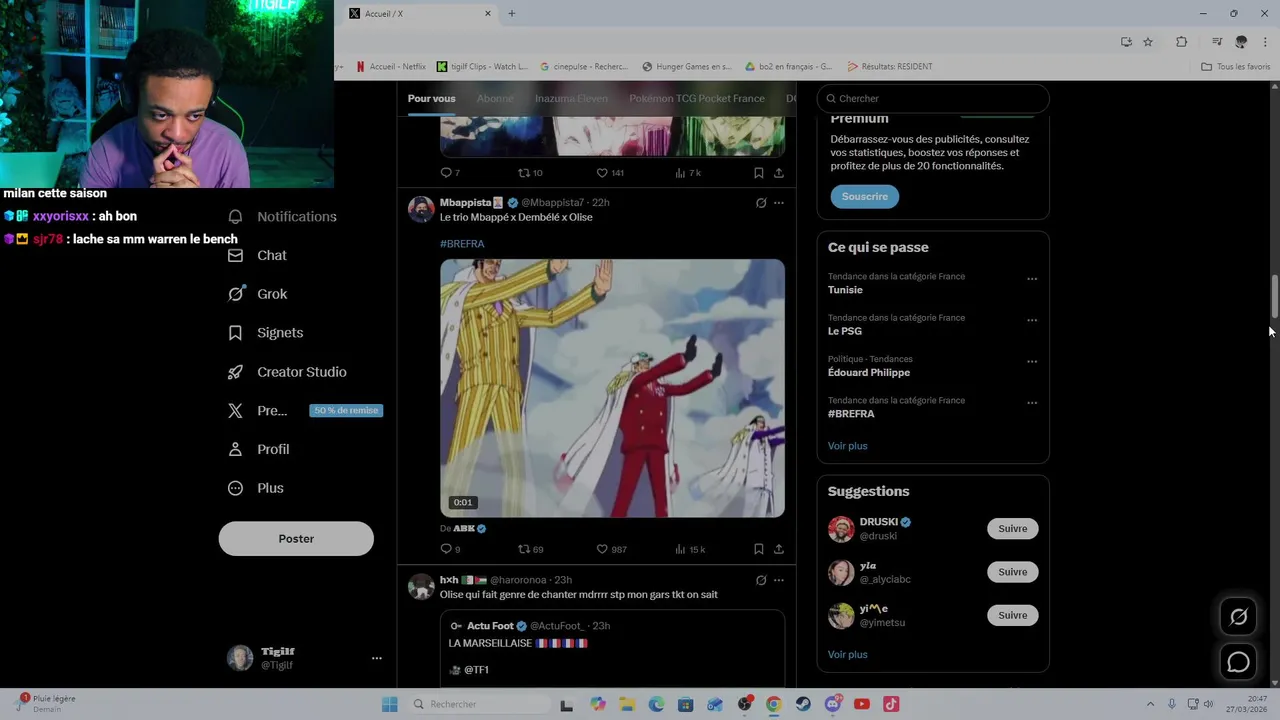Follow DRUSKI with the Suivre button
Image resolution: width=1280 pixels, height=720 pixels.
(1012, 529)
